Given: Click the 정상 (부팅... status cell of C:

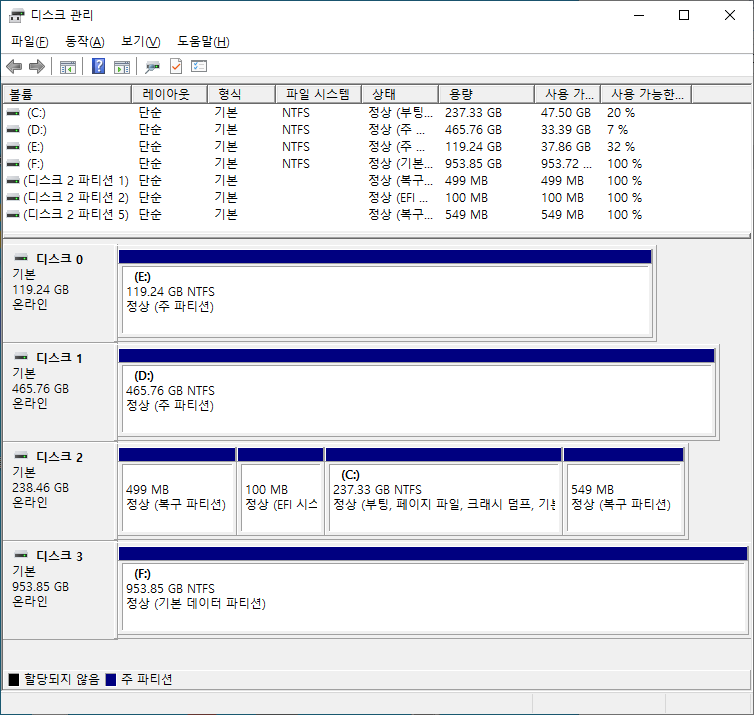Looking at the screenshot, I should coord(401,113).
